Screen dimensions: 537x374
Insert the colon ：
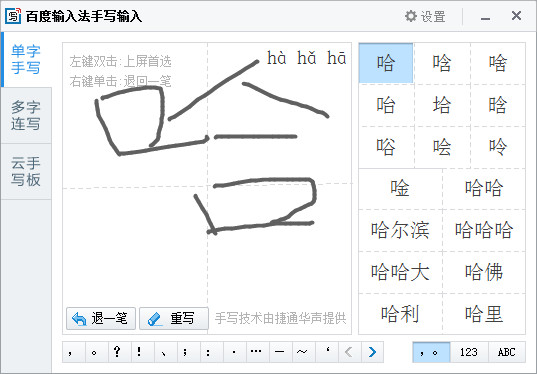coord(211,352)
